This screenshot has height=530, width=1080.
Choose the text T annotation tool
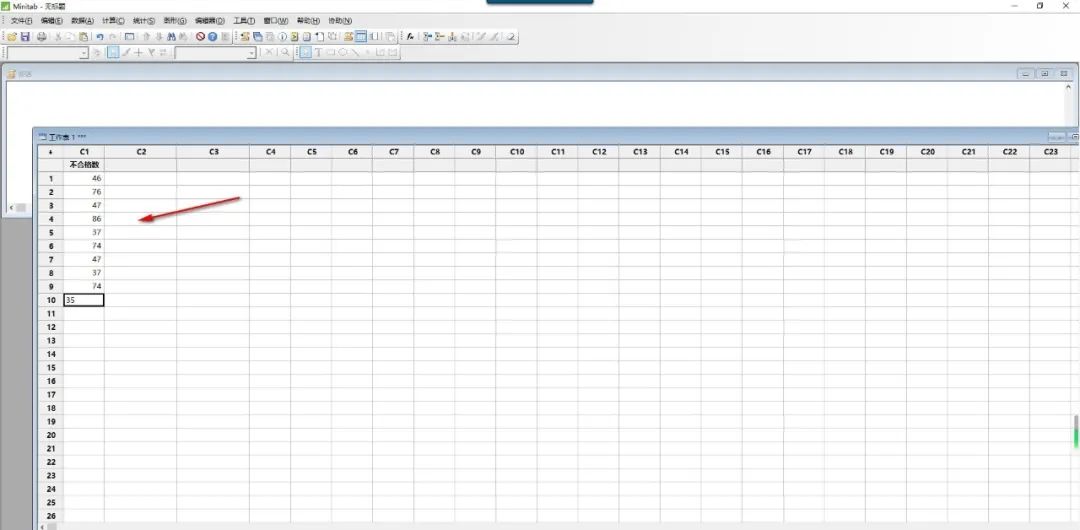click(318, 52)
